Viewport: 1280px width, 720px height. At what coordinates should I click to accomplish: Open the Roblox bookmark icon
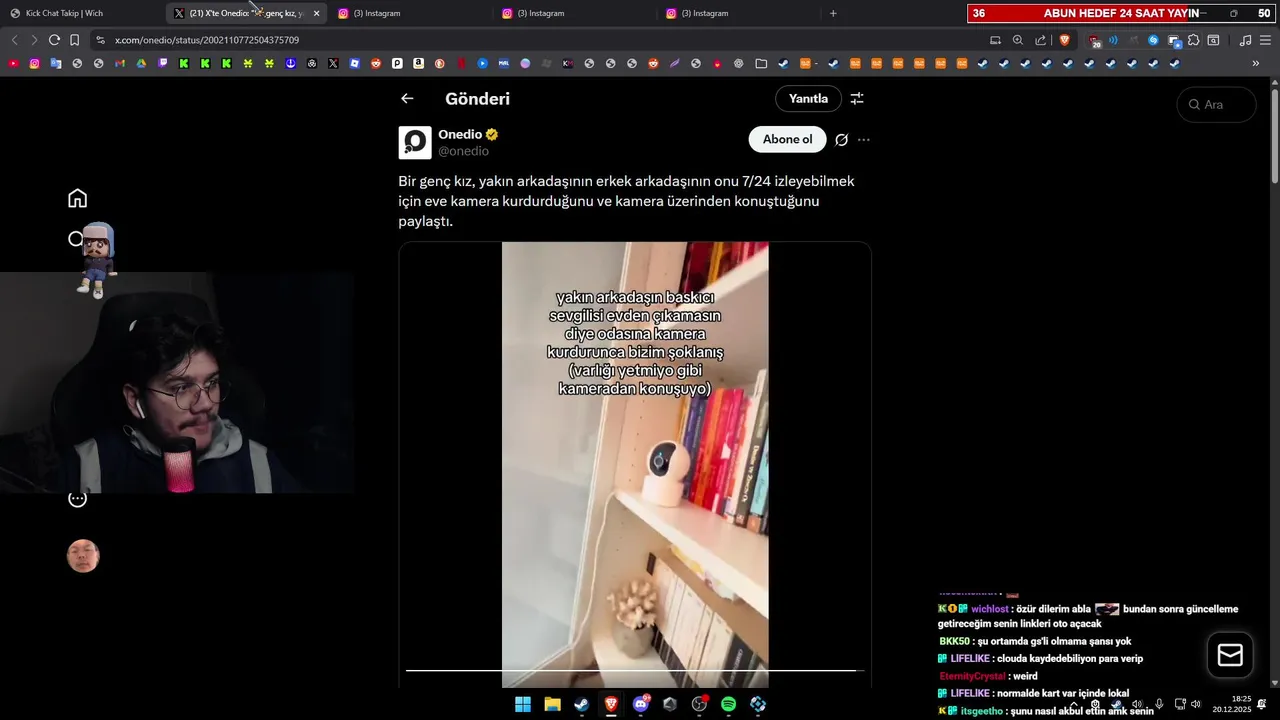tap(354, 63)
